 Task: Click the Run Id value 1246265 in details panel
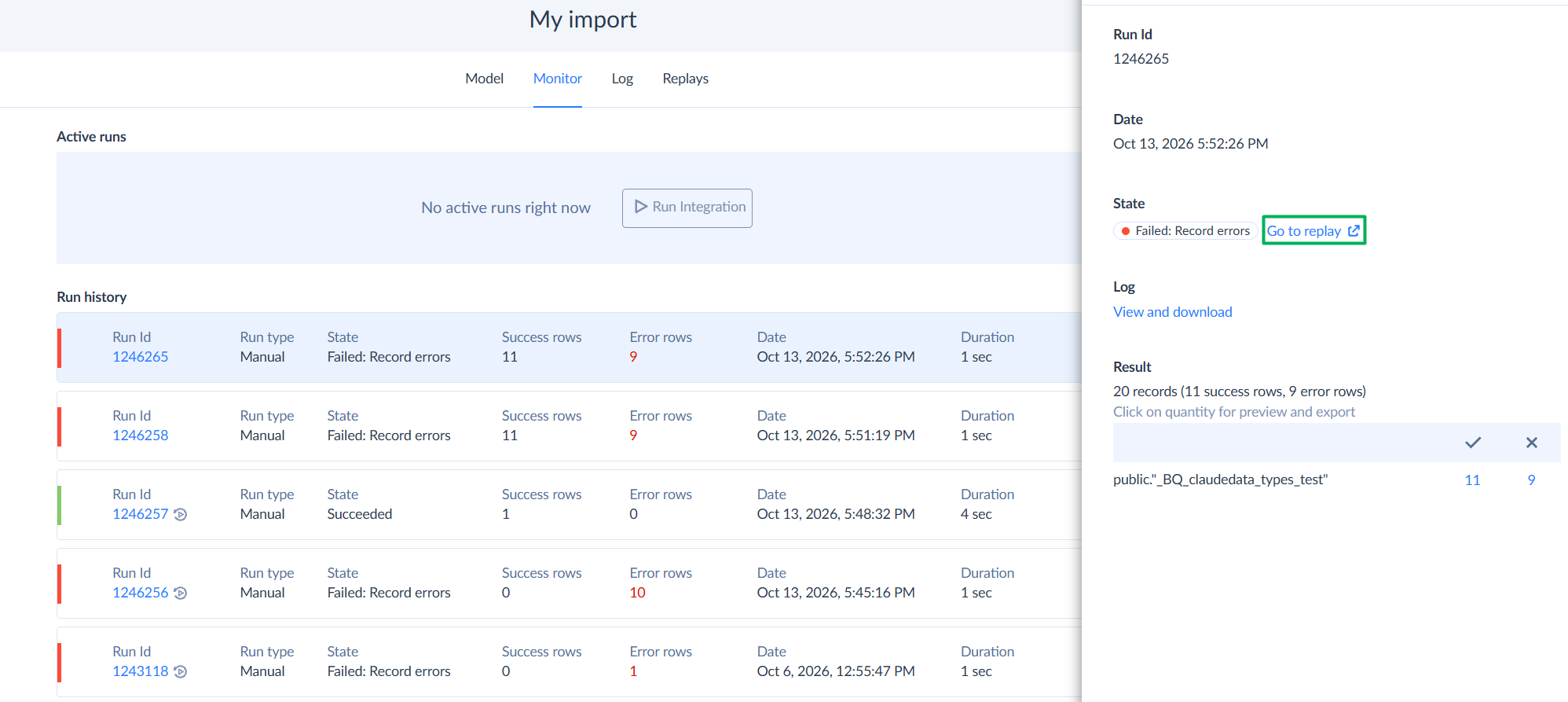1141,59
